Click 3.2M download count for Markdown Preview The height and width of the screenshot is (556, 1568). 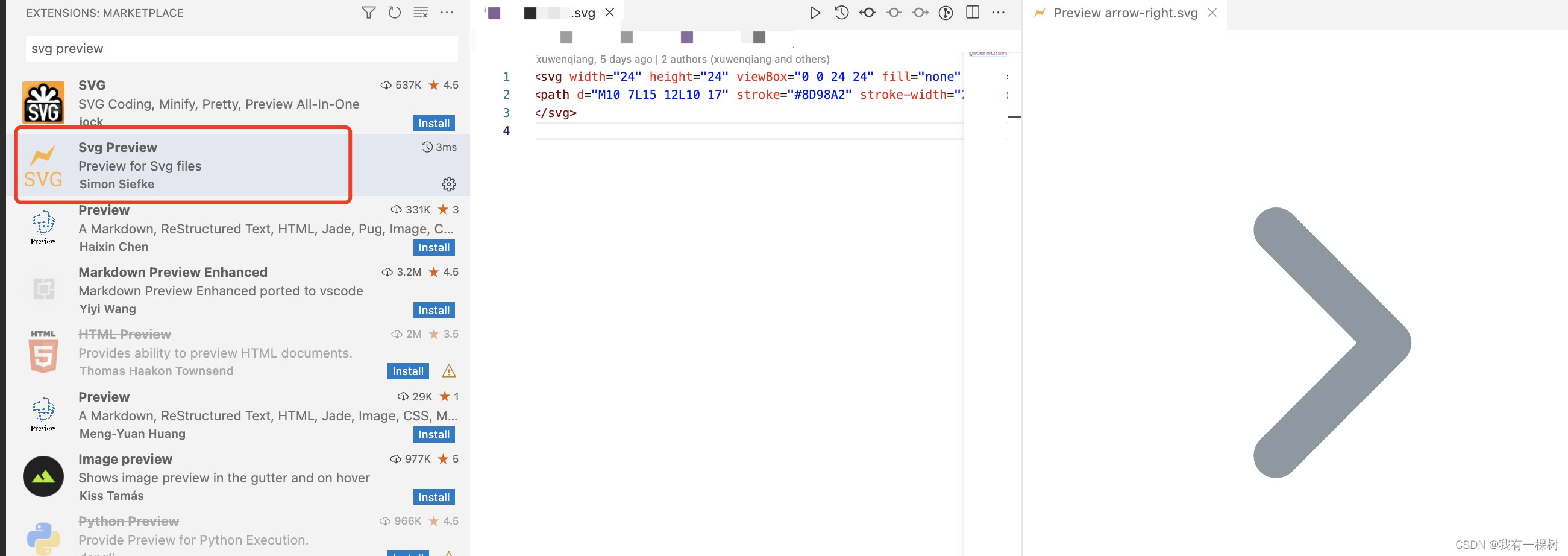[x=401, y=272]
